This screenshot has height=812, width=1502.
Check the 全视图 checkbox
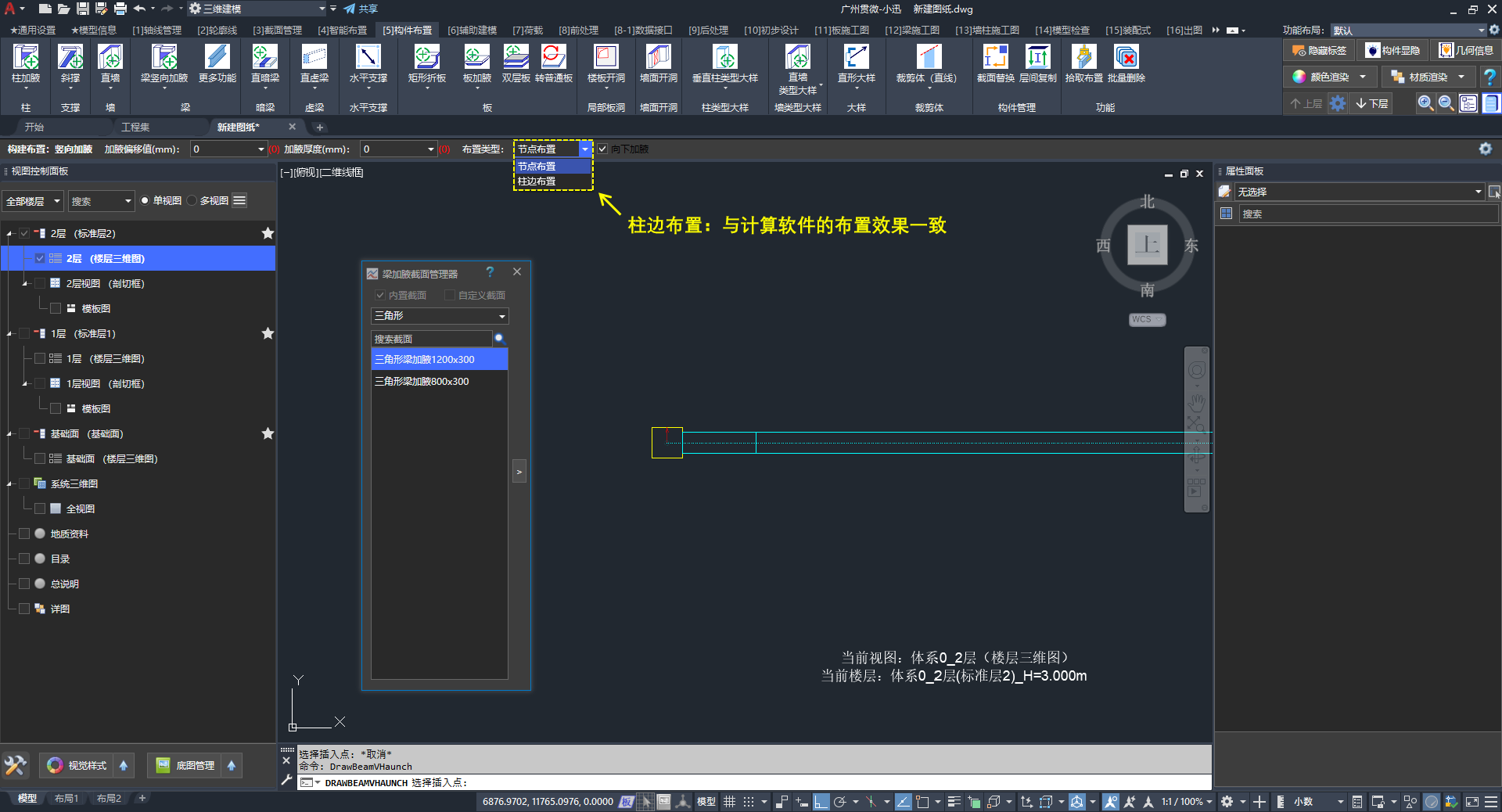pyautogui.click(x=40, y=508)
